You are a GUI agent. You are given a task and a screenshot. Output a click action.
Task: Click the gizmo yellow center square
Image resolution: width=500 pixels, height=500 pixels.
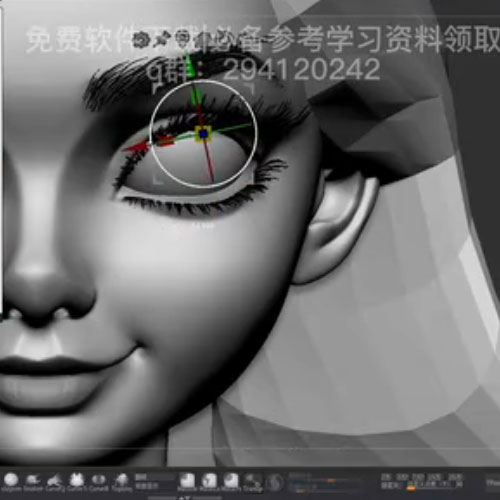(x=203, y=134)
